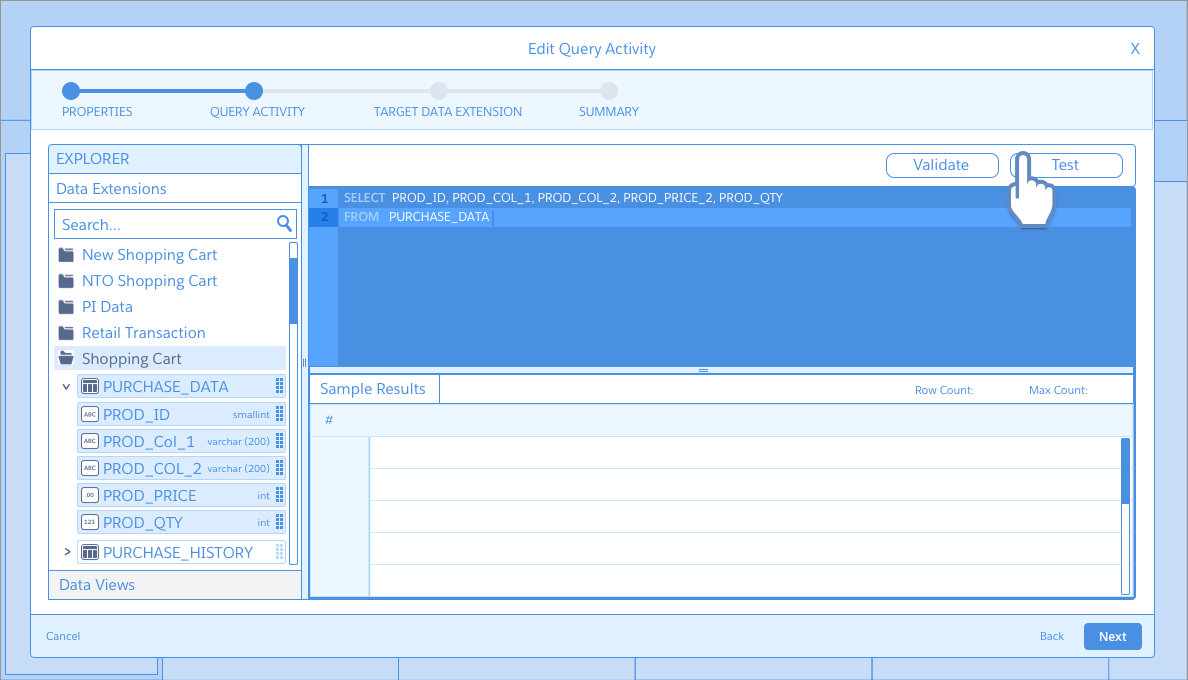Click the search magnifier icon in Explorer
Screen dimensions: 1188x680
[x=284, y=224]
